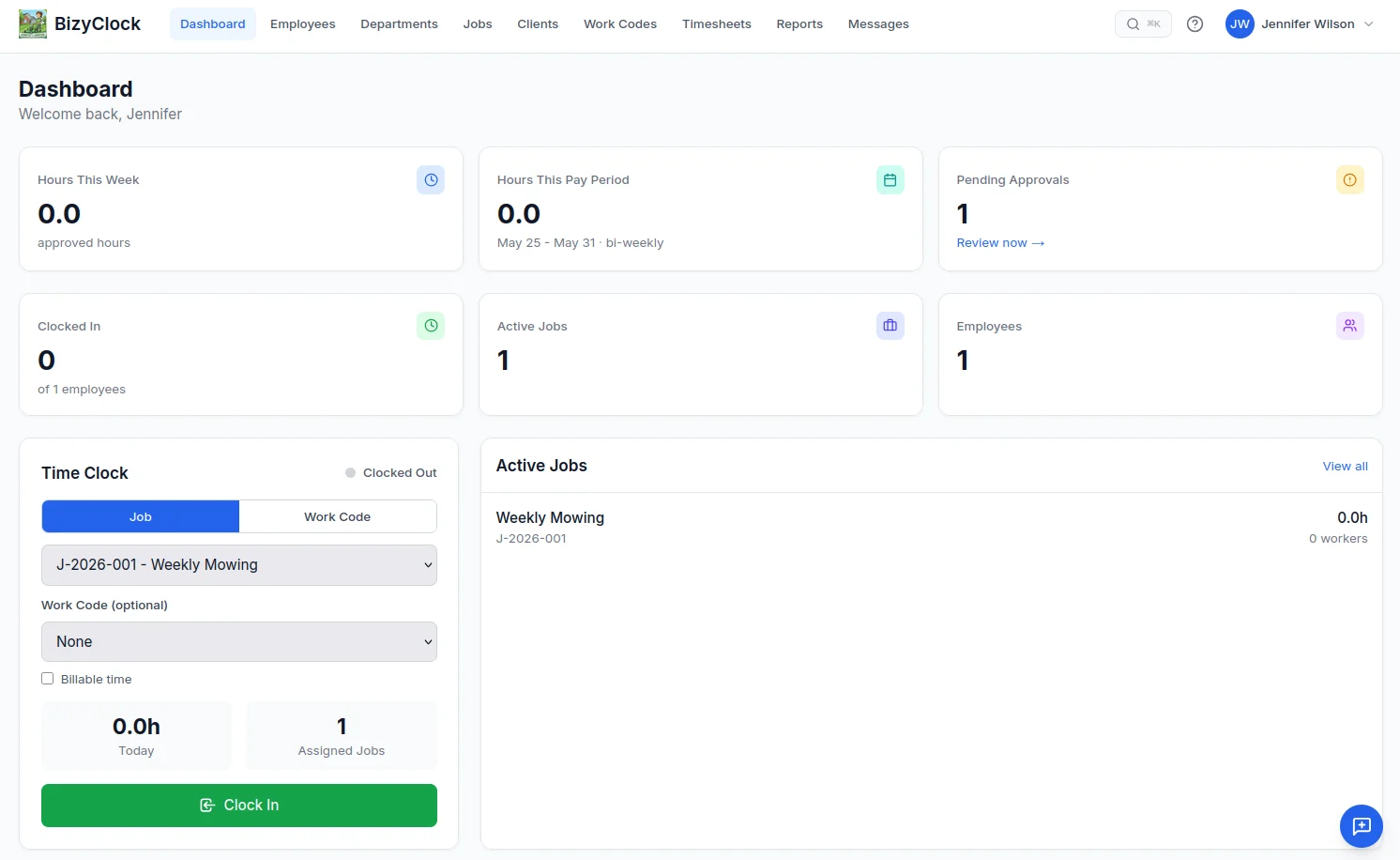Screen dimensions: 1400x860
Task: Expand the Jennifer Wilson account chevron
Action: click(1368, 24)
